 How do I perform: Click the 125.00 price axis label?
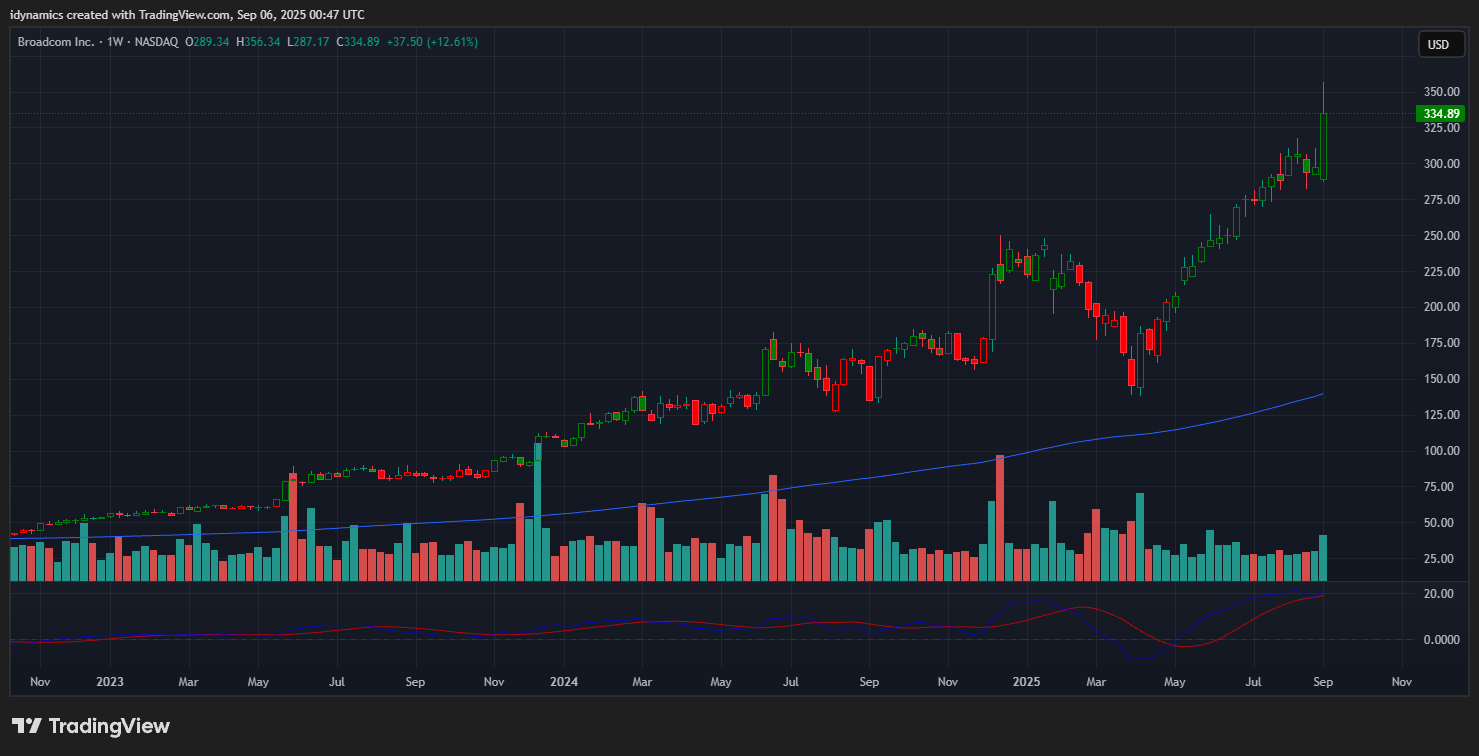(1442, 415)
